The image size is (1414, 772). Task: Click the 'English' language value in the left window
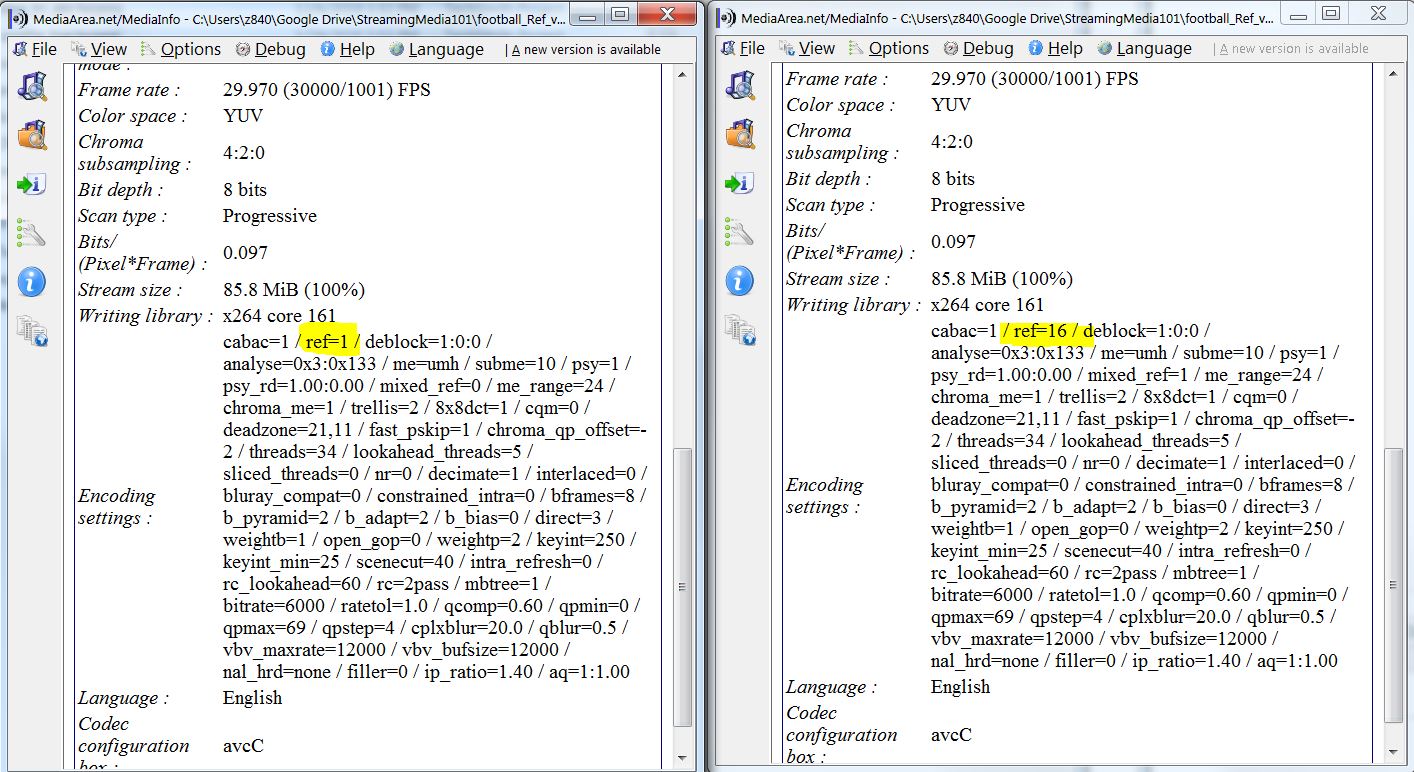point(252,698)
